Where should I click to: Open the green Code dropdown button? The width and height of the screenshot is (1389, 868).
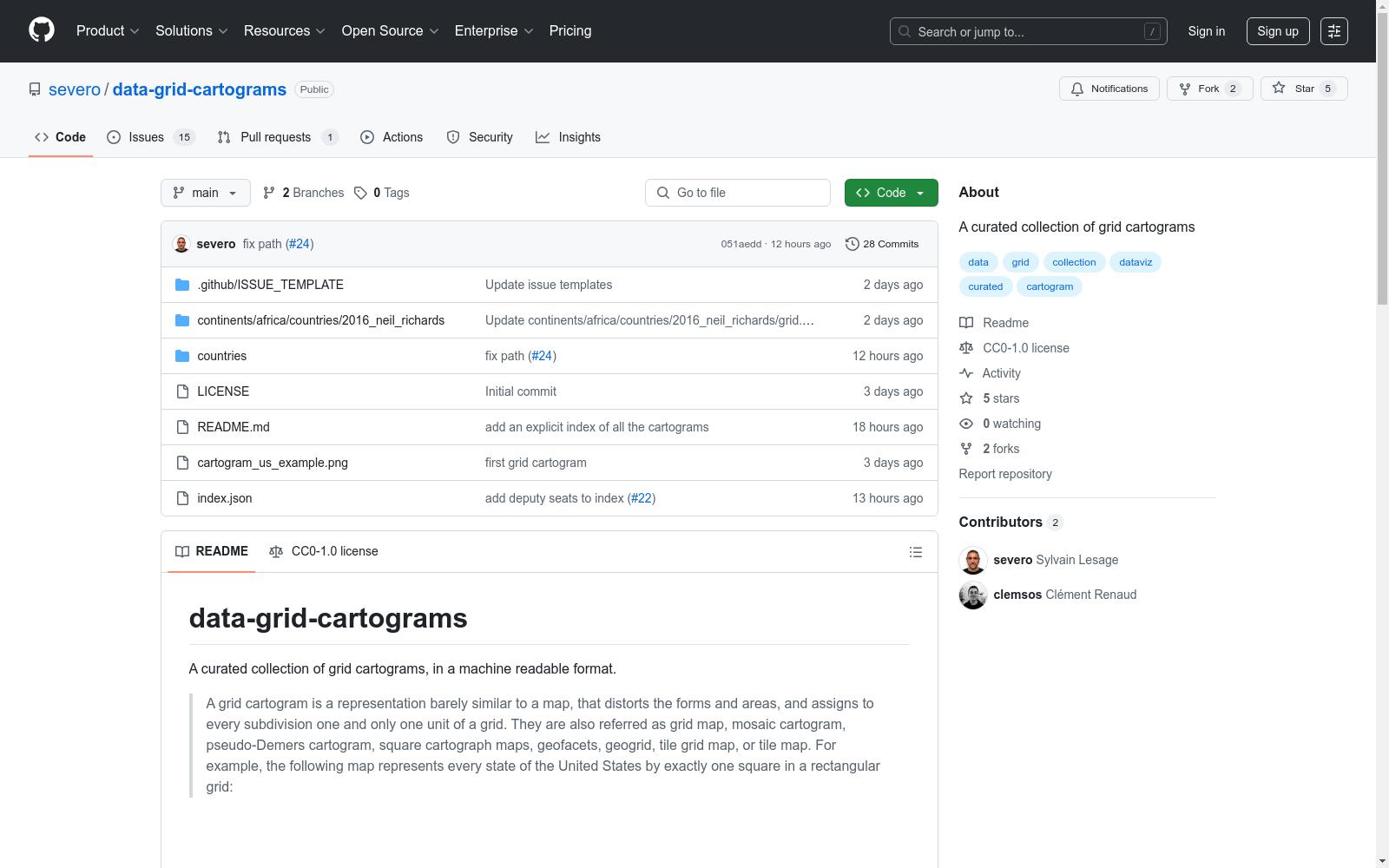pyautogui.click(x=891, y=193)
